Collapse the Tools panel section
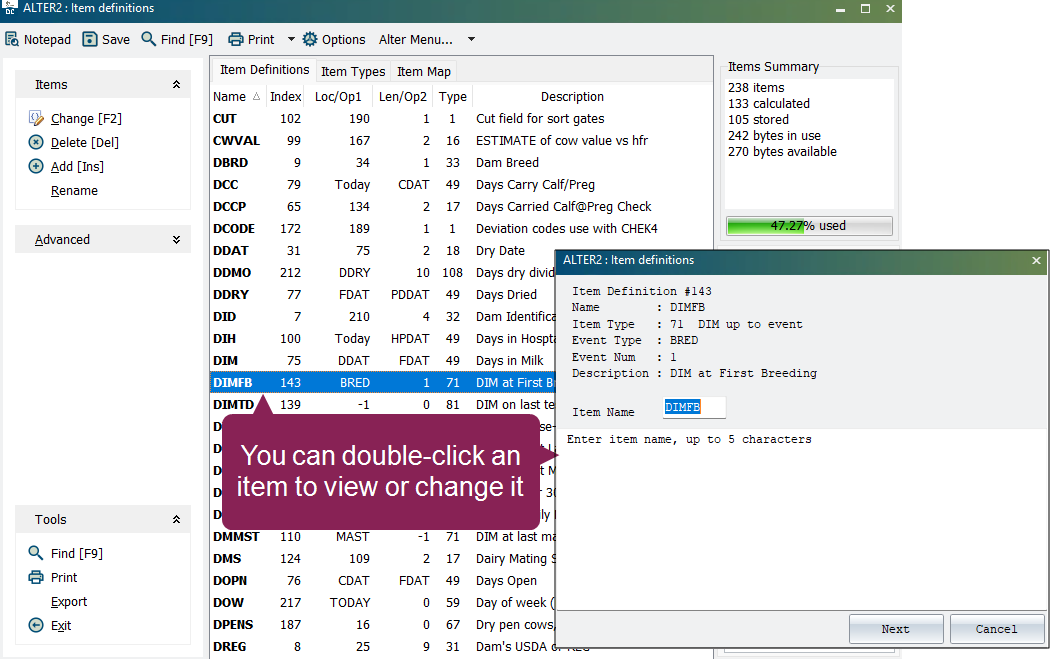The width and height of the screenshot is (1053, 659). (176, 520)
